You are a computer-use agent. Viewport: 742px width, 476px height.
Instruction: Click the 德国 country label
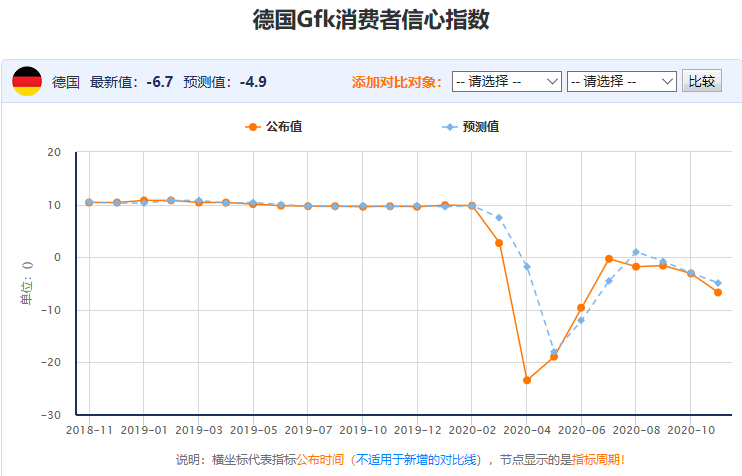(66, 82)
